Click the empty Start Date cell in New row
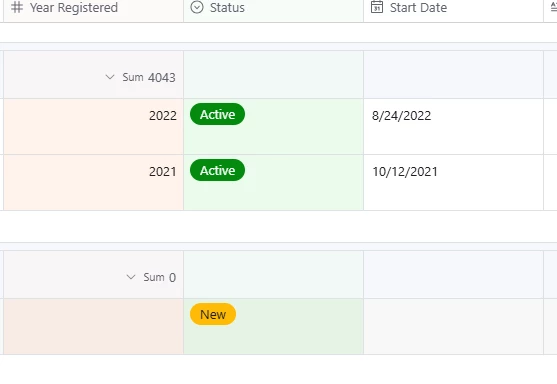557x384 pixels. point(454,326)
